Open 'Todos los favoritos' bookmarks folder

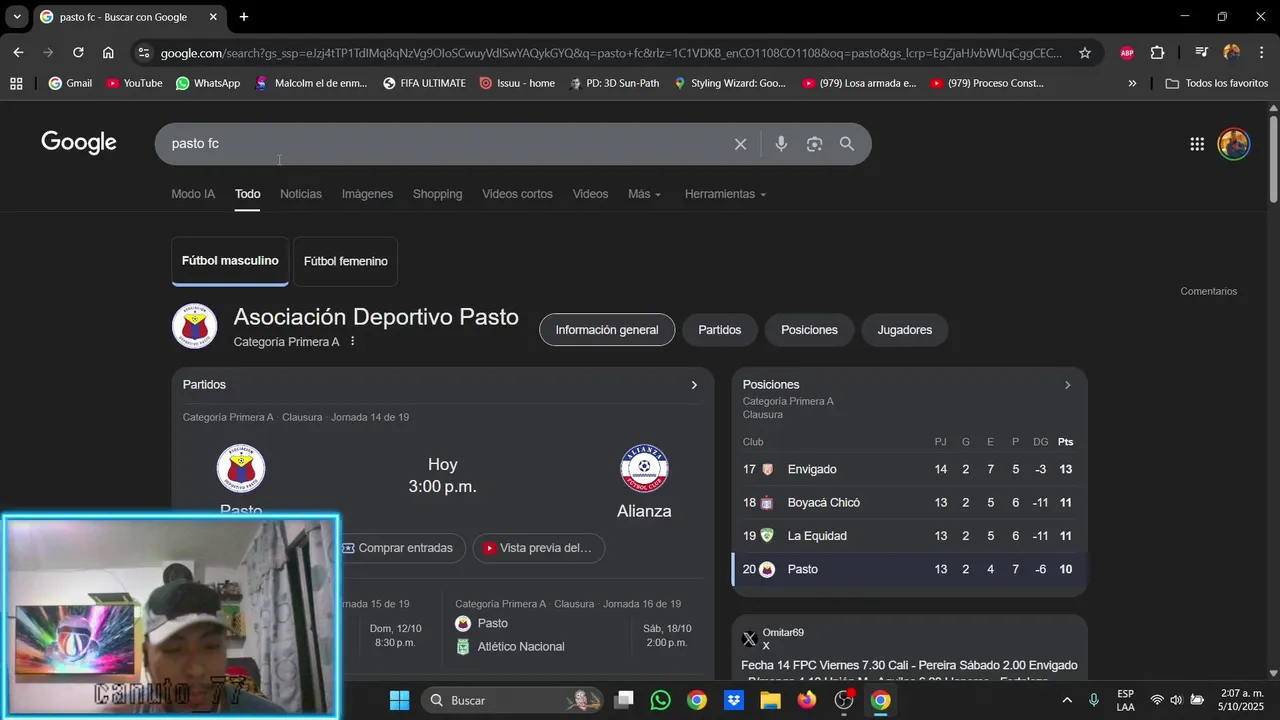1217,83
